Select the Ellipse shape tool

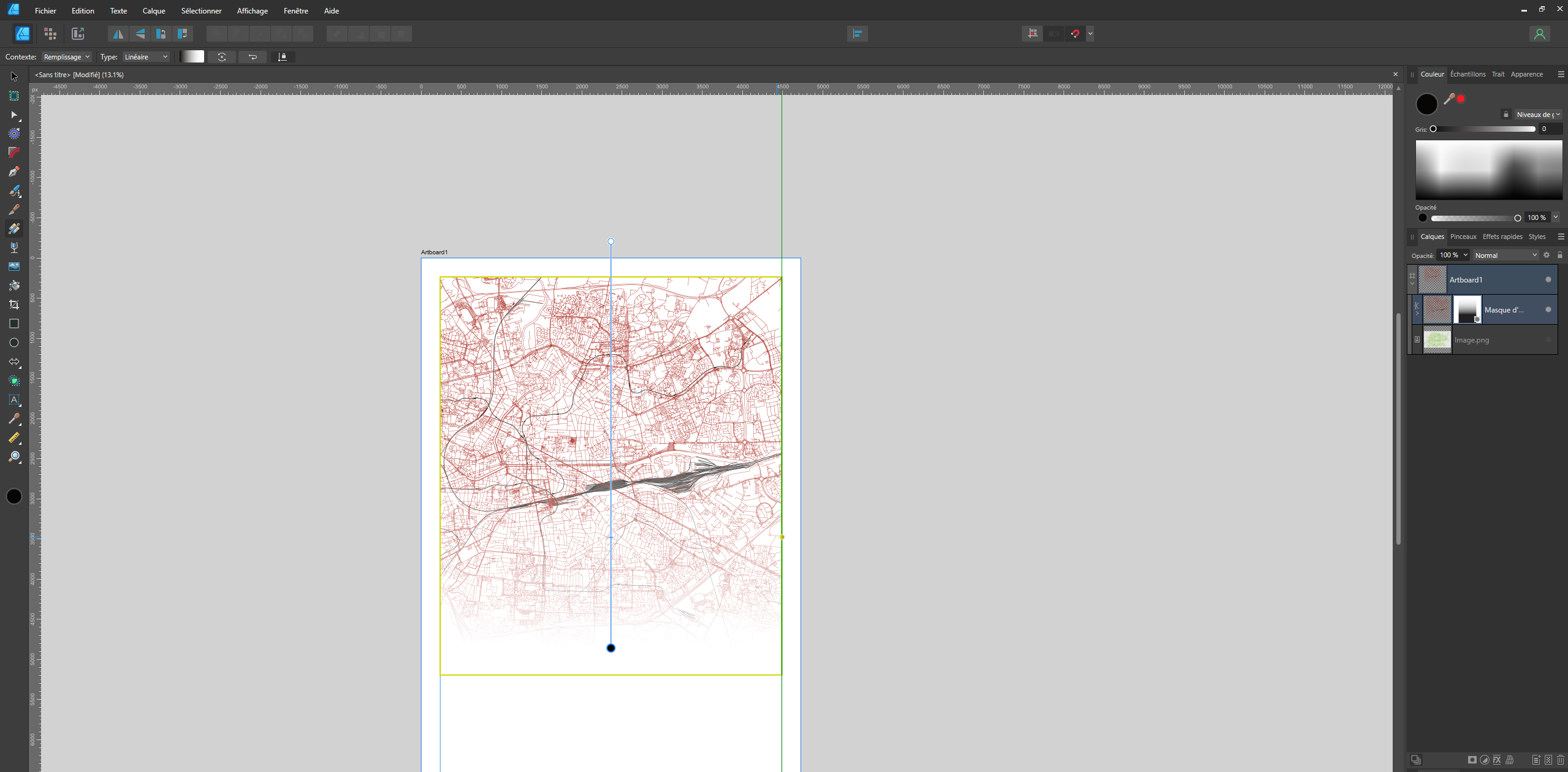pyautogui.click(x=13, y=342)
